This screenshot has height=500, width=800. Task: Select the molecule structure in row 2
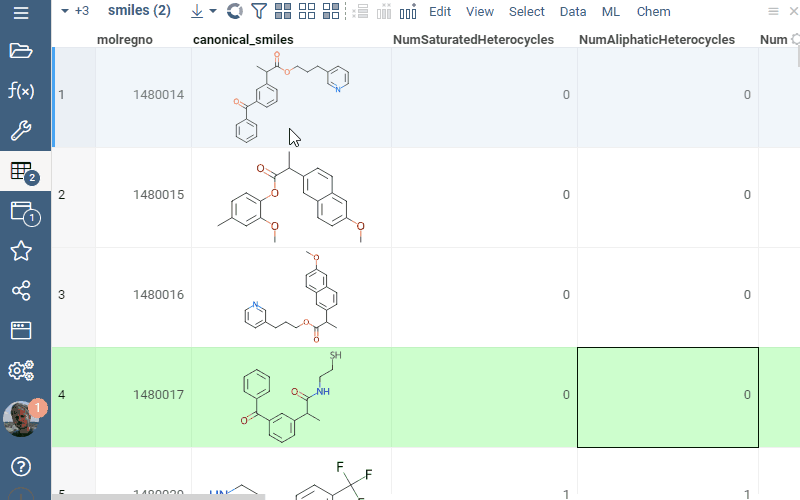291,198
